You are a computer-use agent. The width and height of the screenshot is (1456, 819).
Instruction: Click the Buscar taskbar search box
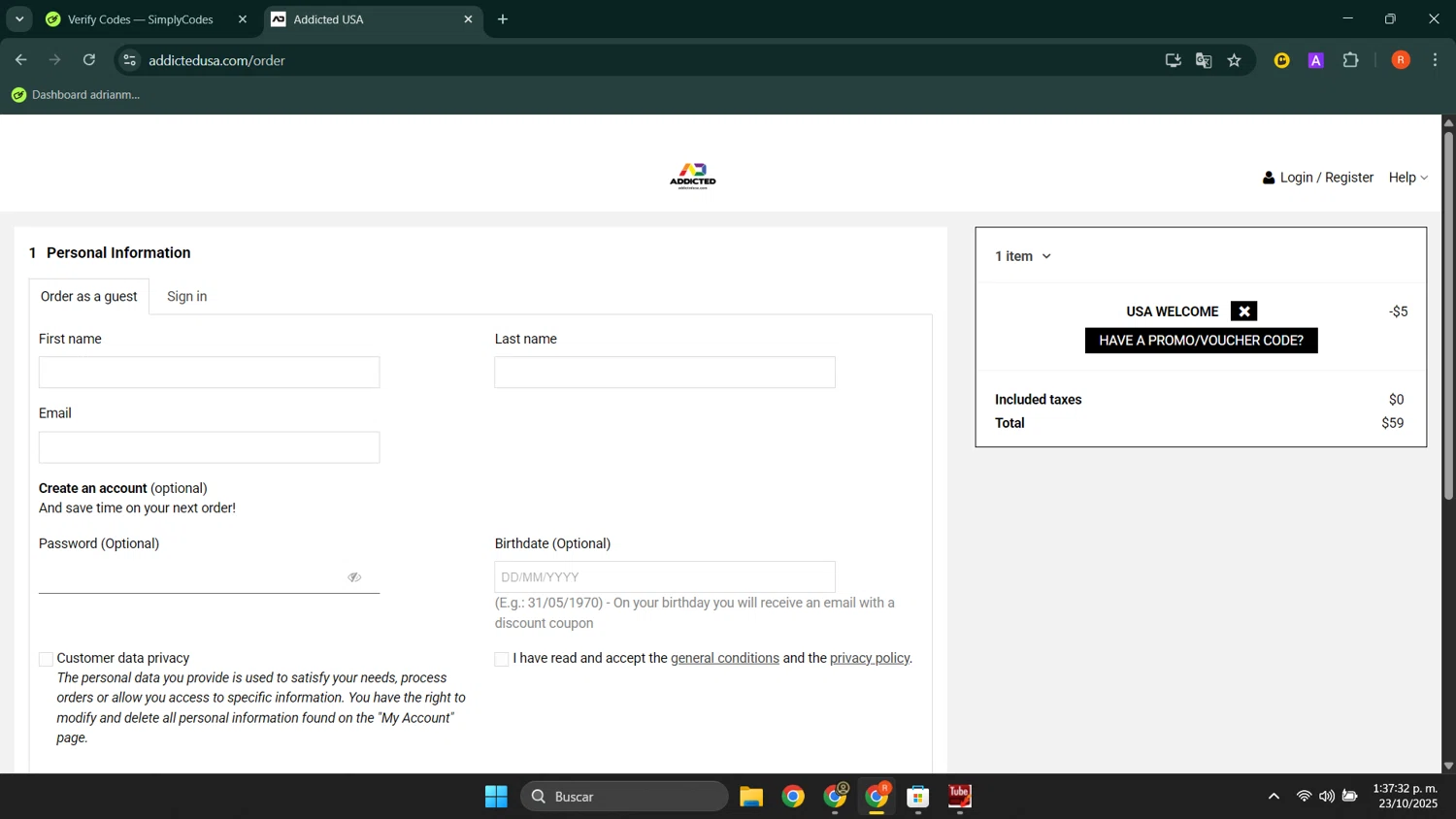tap(624, 797)
